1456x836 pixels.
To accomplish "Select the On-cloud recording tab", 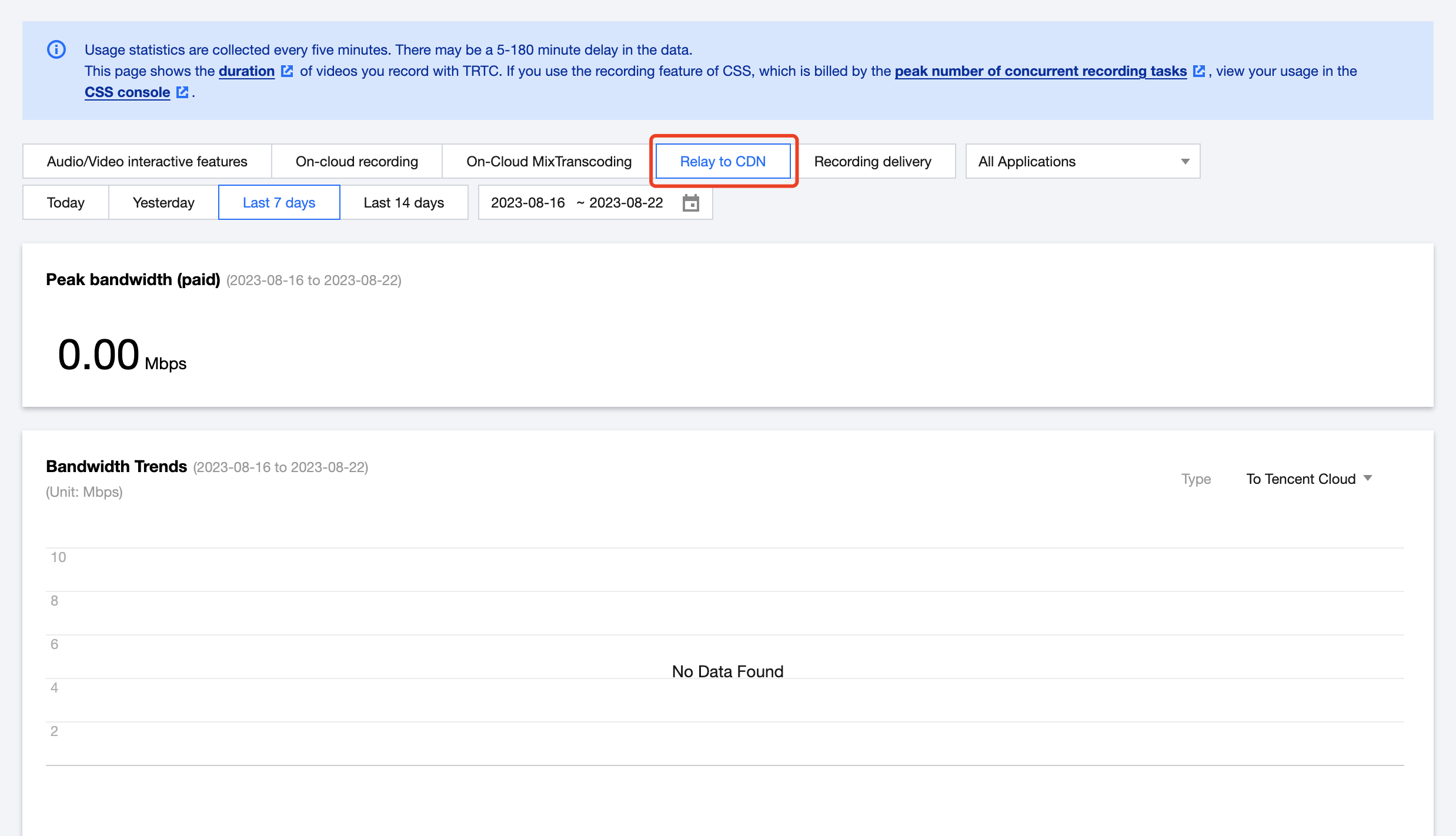I will point(356,162).
